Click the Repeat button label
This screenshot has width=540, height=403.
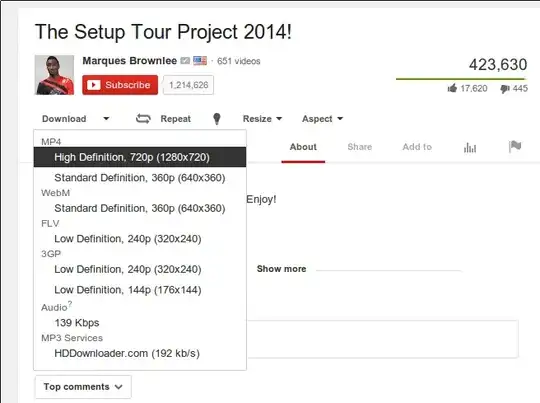[x=175, y=119]
